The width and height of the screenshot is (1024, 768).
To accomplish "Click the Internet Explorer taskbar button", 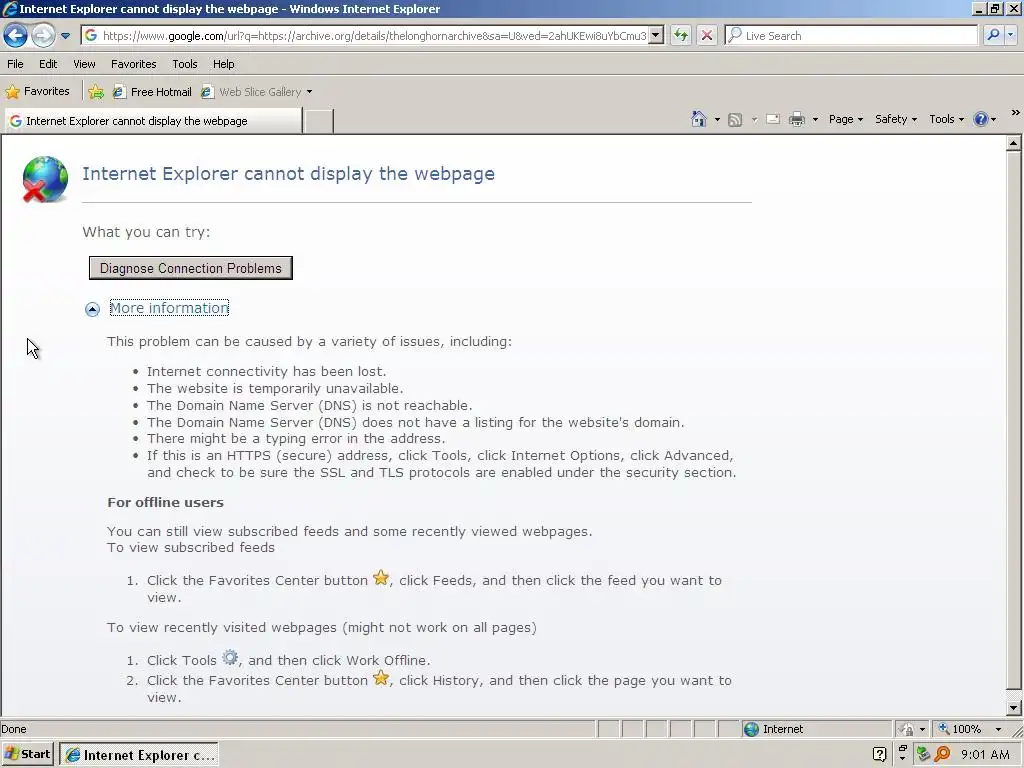I will 139,755.
